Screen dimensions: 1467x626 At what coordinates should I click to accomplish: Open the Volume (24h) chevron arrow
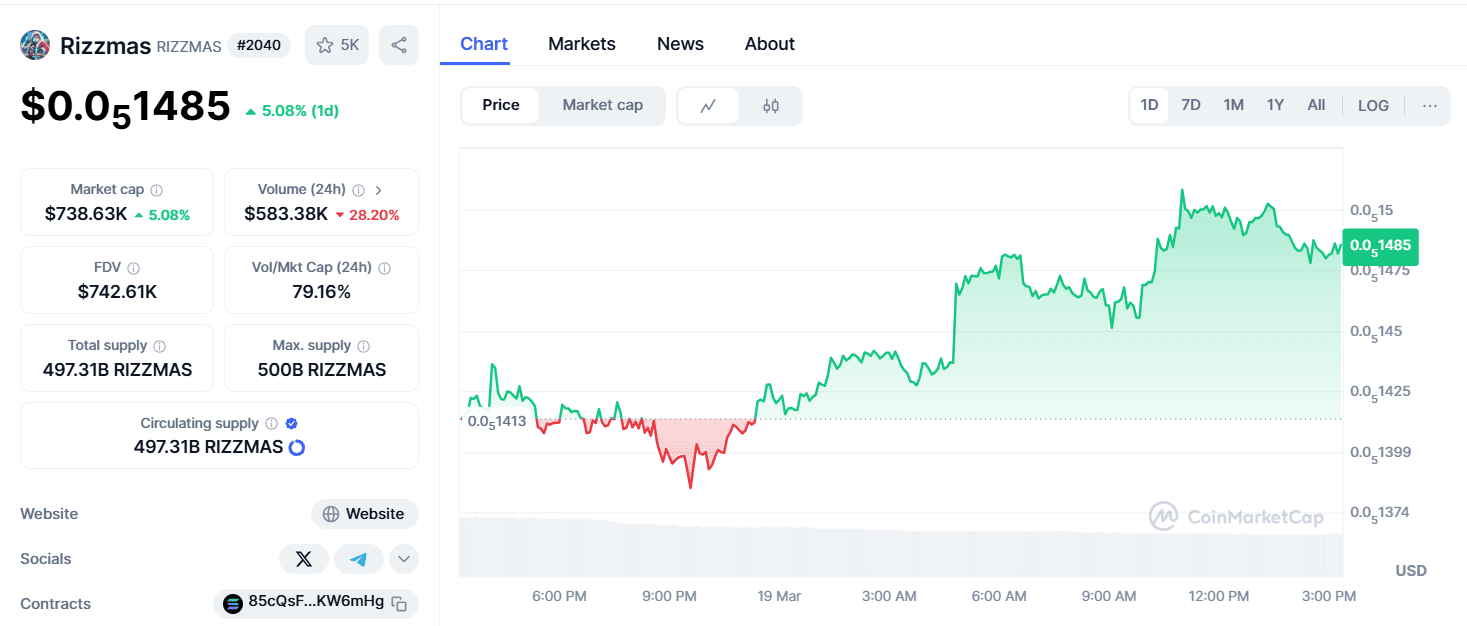[379, 190]
